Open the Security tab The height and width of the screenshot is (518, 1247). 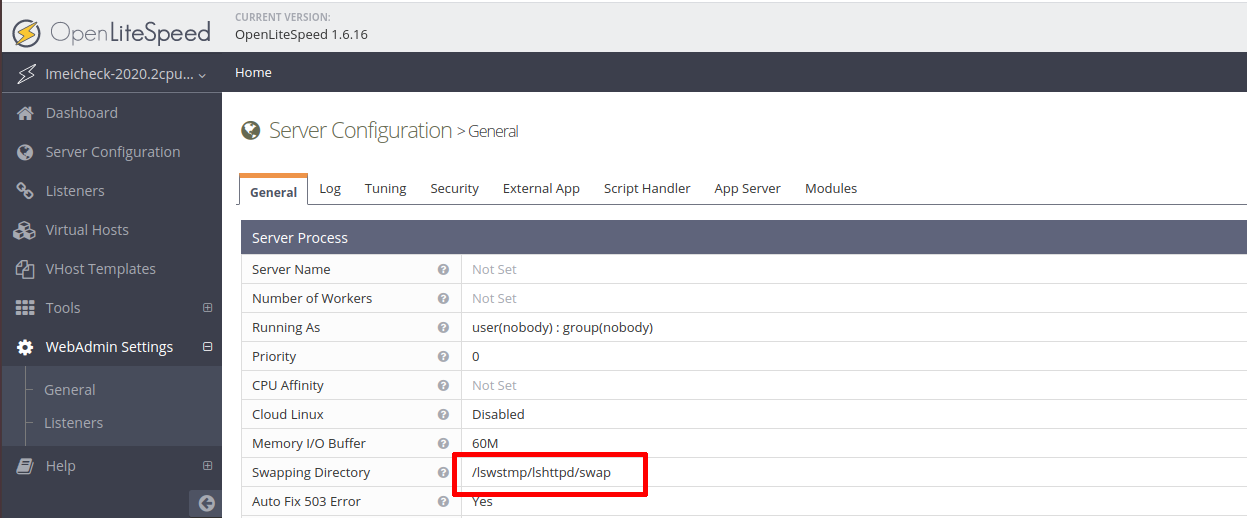(454, 188)
